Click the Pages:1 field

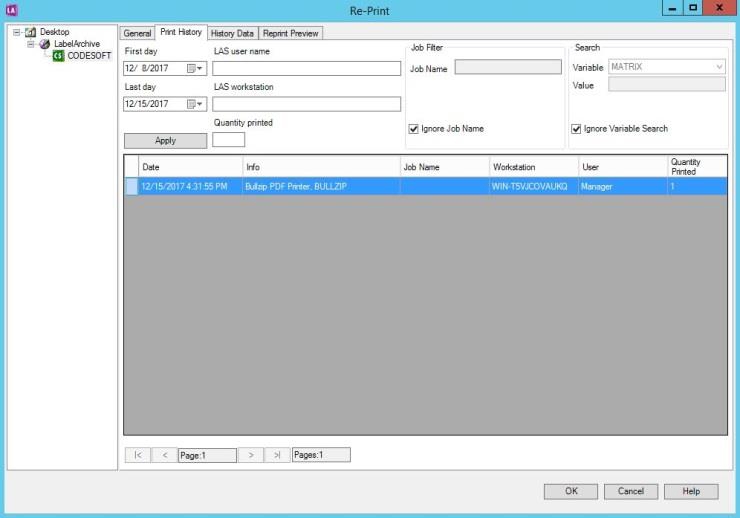coord(321,455)
